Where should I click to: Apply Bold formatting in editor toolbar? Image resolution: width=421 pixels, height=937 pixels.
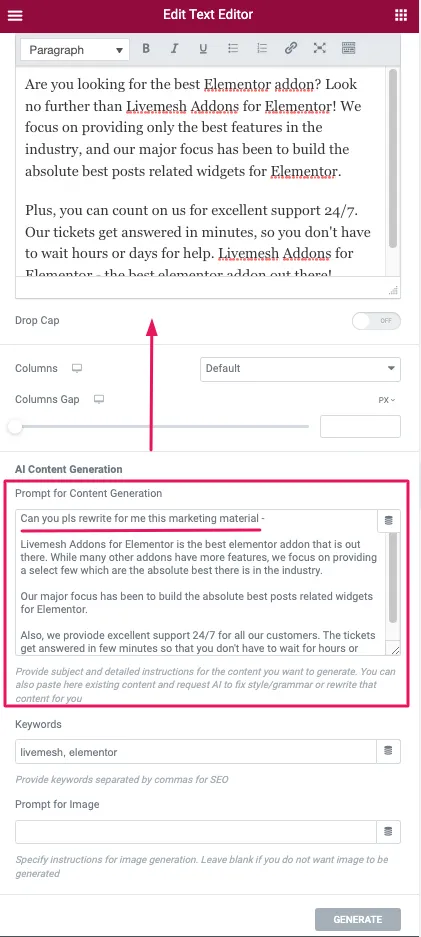point(146,49)
